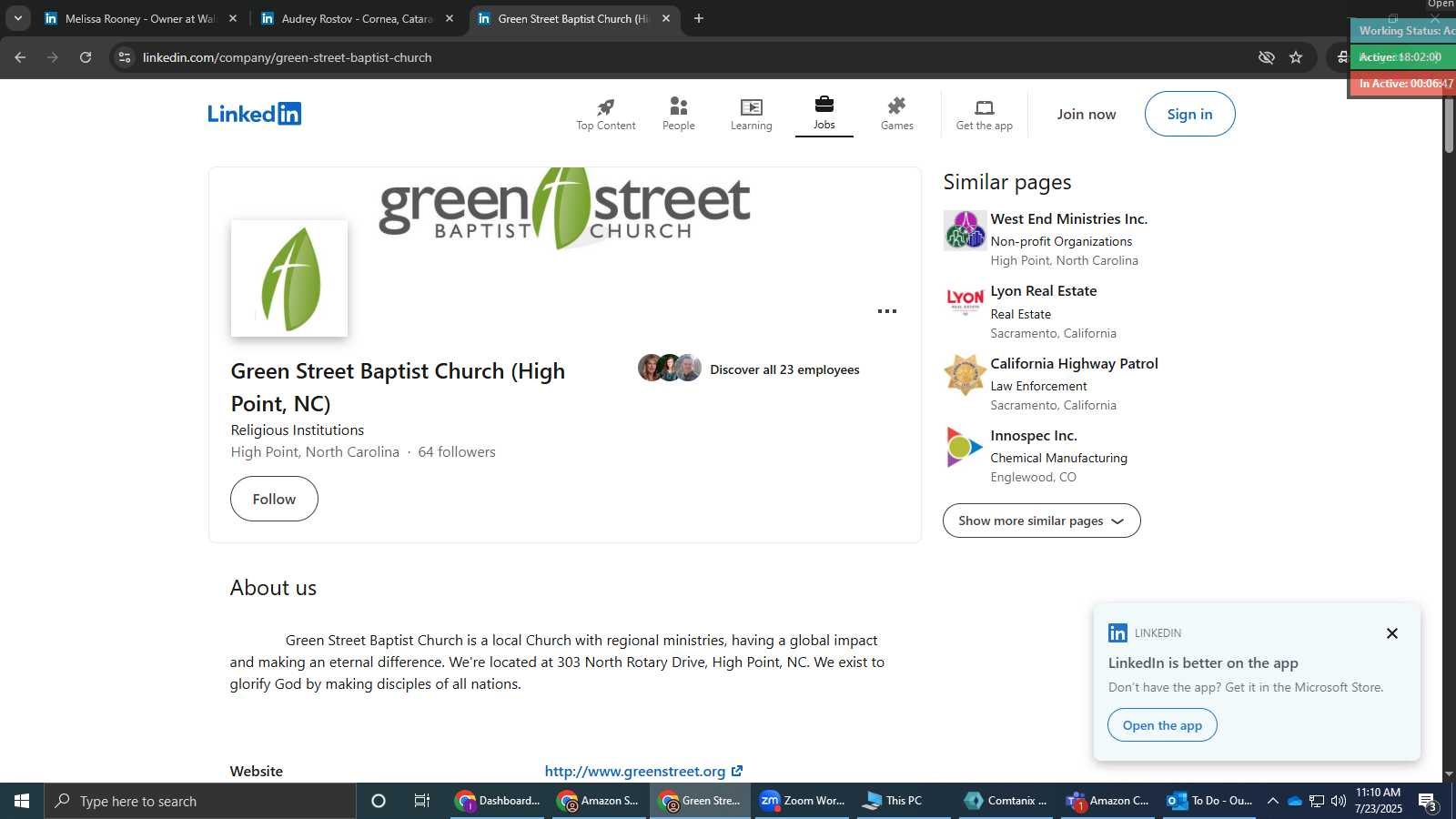Click the volume speaker tray icon
This screenshot has width=1456, height=819.
[1339, 801]
